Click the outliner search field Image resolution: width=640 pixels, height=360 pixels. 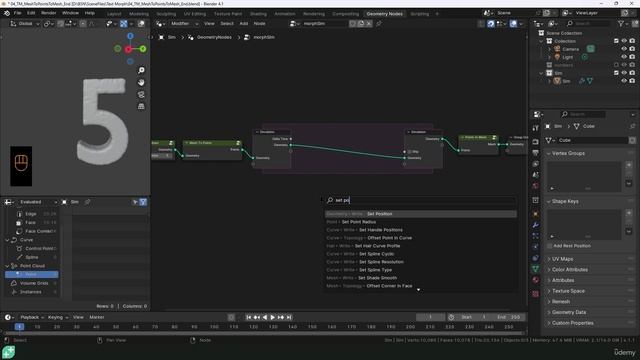(x=587, y=24)
